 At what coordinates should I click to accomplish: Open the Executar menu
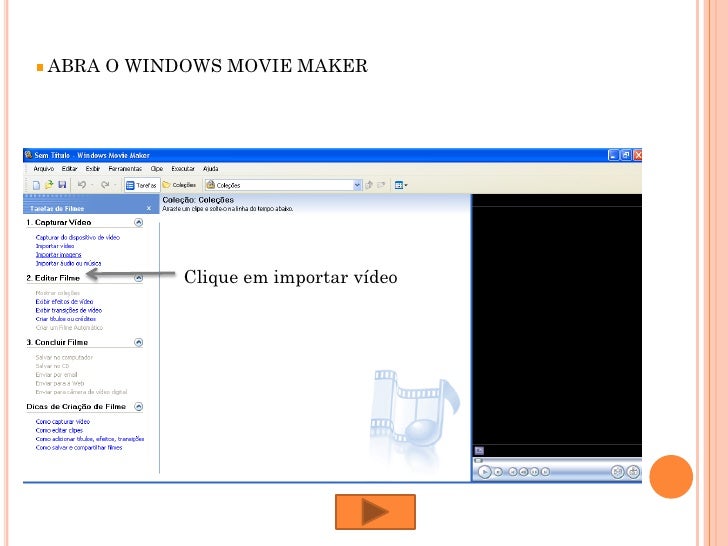[x=183, y=169]
